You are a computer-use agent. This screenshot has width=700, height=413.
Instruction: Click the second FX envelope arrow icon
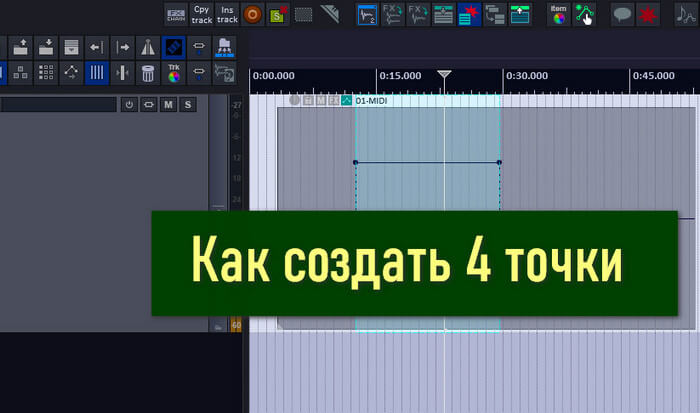(x=418, y=15)
